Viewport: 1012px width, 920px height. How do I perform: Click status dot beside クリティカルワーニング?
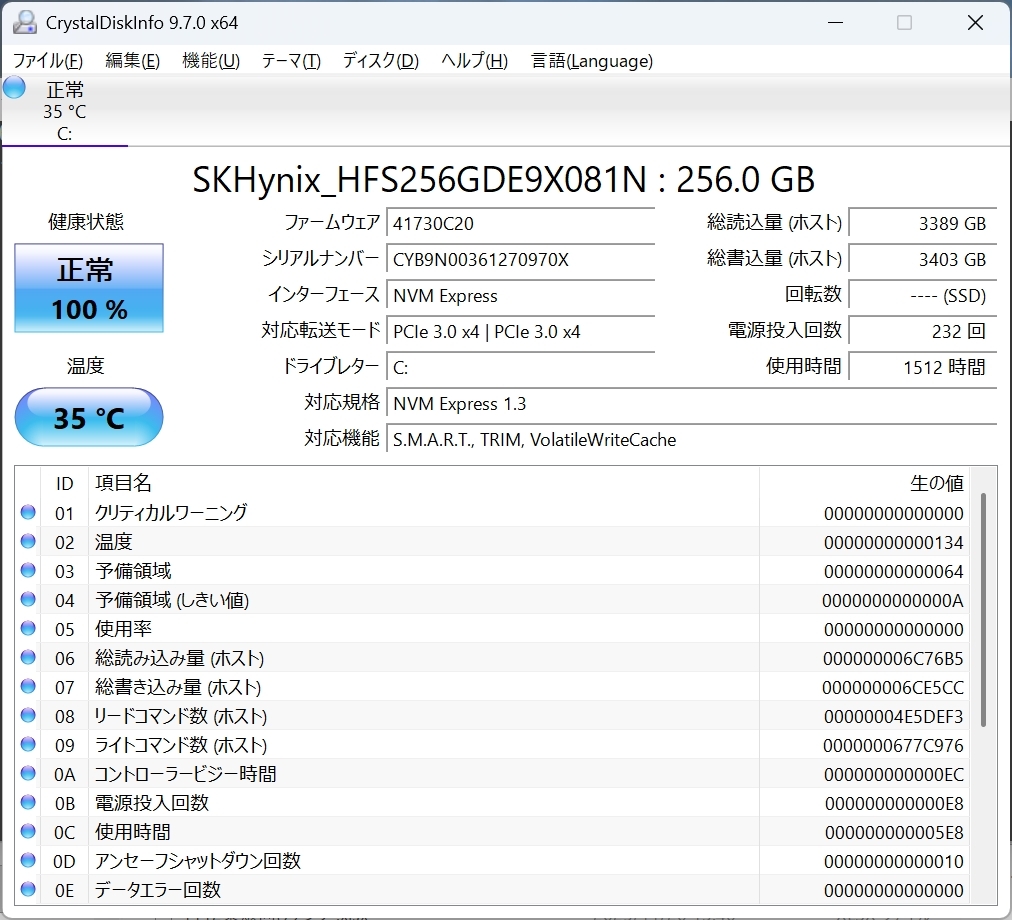click(27, 512)
